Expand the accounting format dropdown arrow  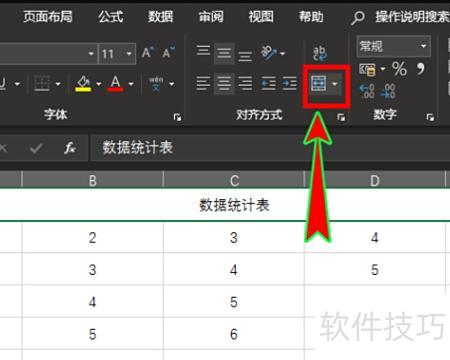[x=382, y=69]
